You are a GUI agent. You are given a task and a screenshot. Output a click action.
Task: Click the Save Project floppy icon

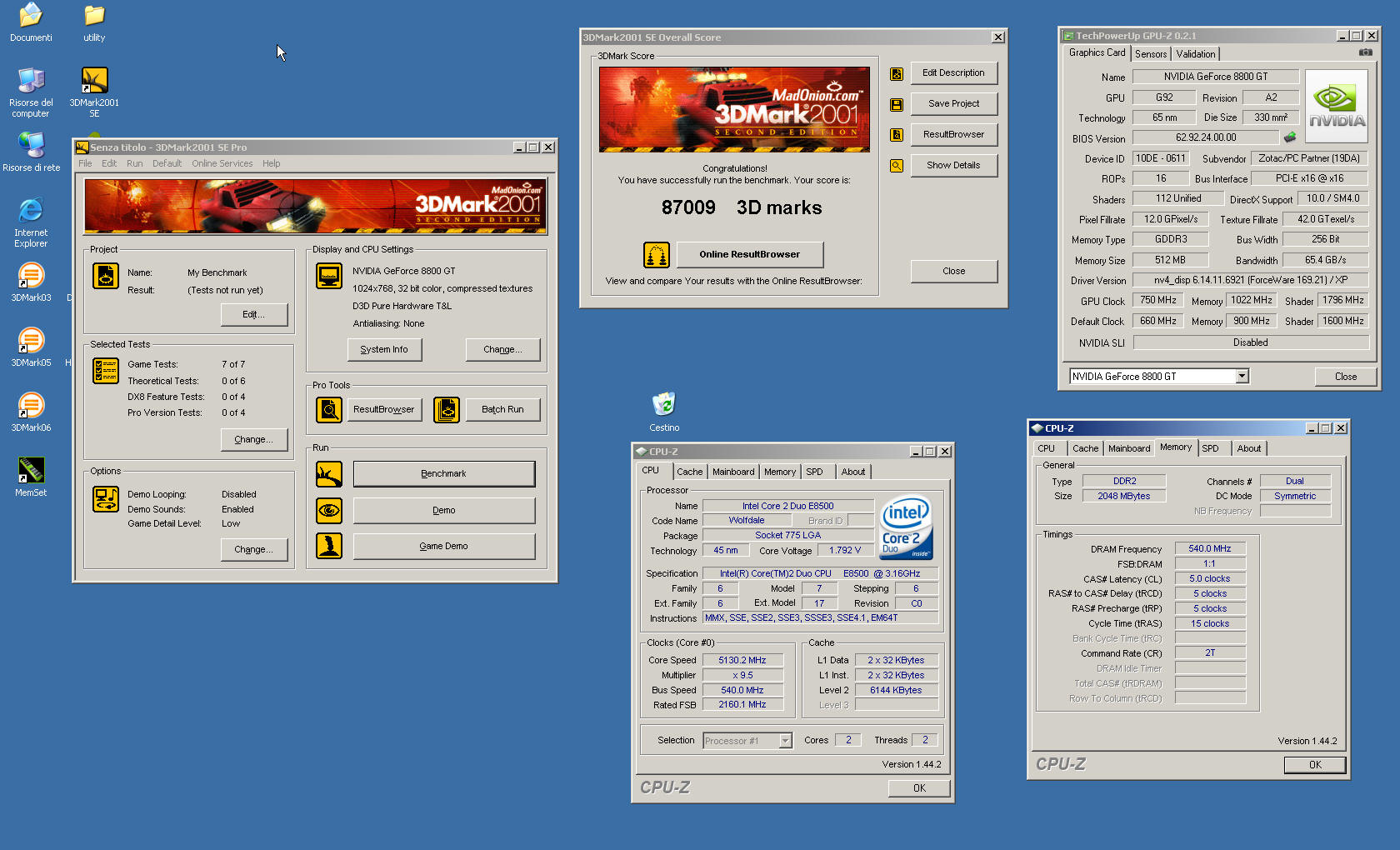(897, 104)
